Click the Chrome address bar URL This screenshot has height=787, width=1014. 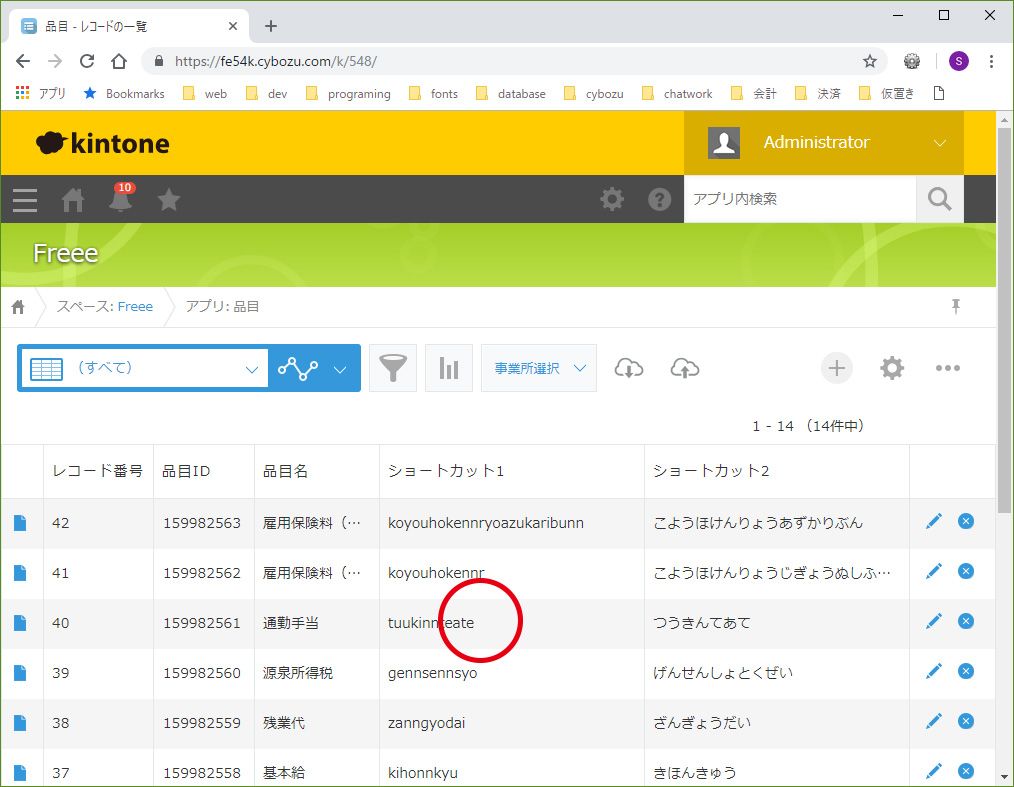coord(276,61)
